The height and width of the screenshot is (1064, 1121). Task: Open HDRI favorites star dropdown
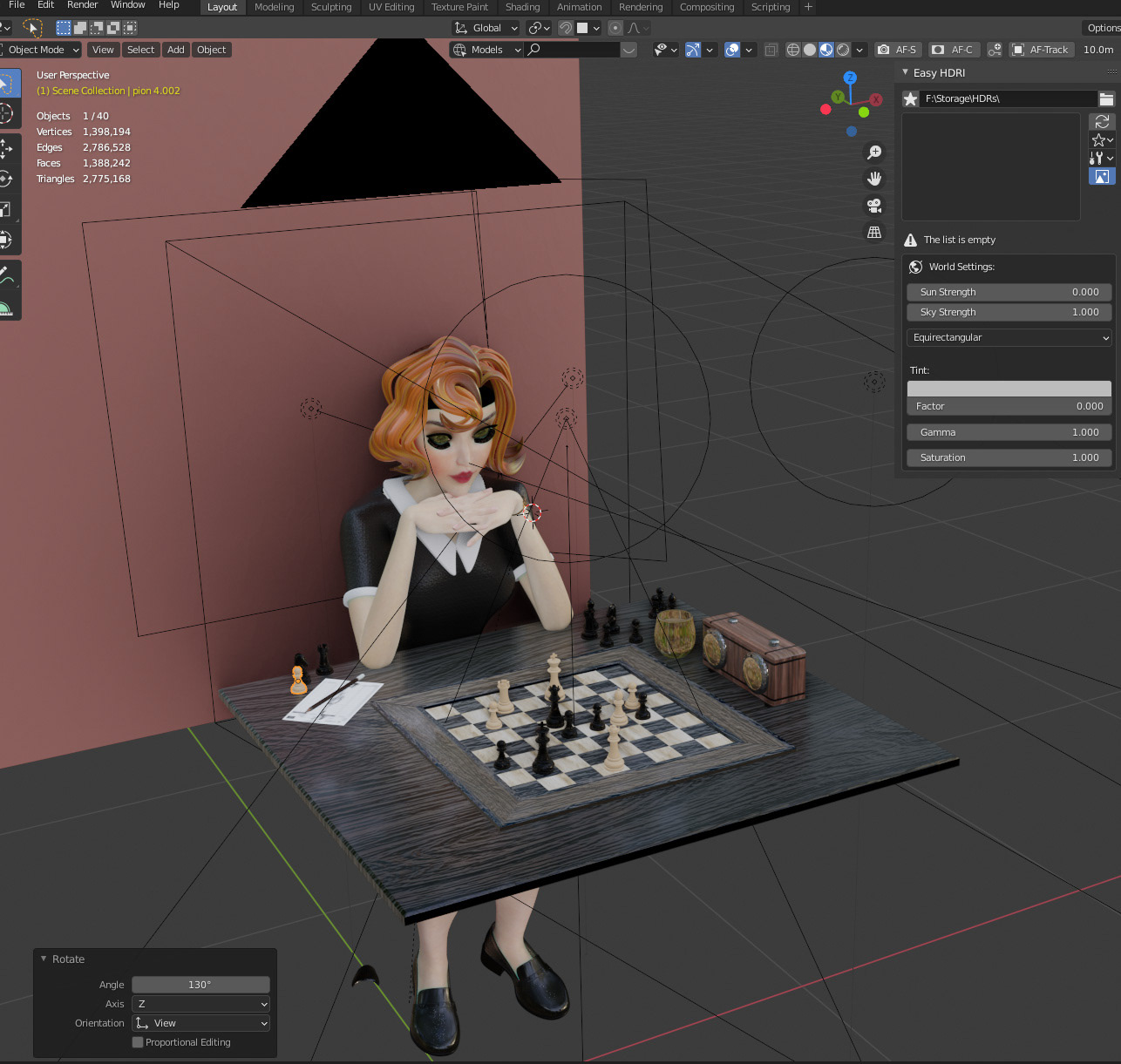pos(1102,139)
